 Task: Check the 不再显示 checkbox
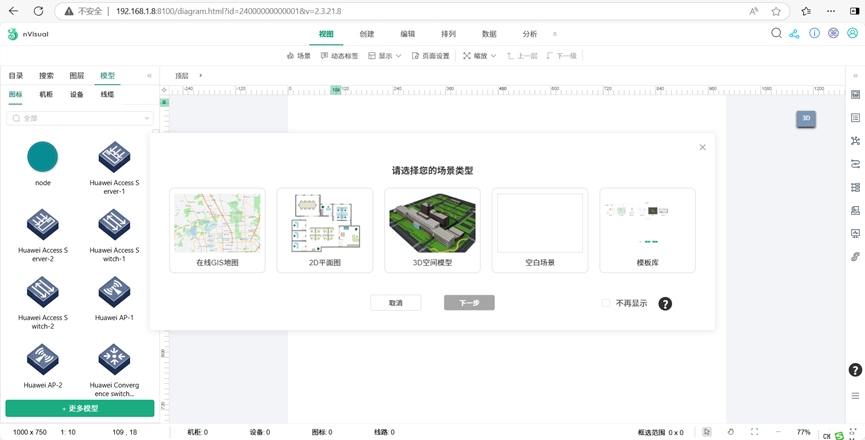tap(606, 303)
